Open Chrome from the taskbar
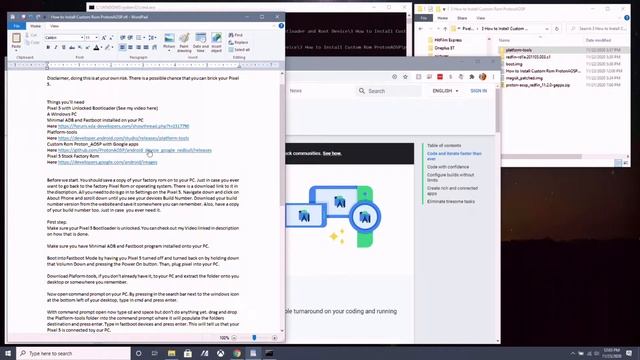The image size is (640, 360). [x=237, y=353]
